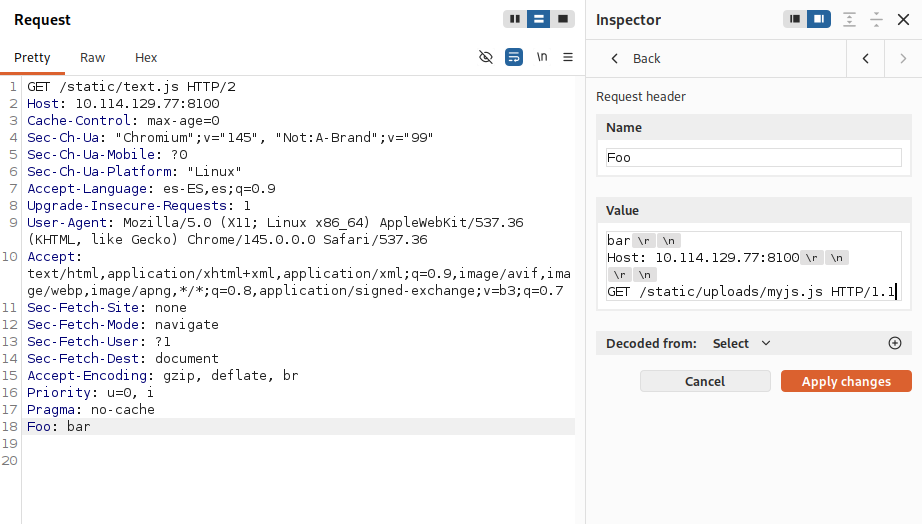Click the header Value text area
The image size is (922, 524).
754,266
